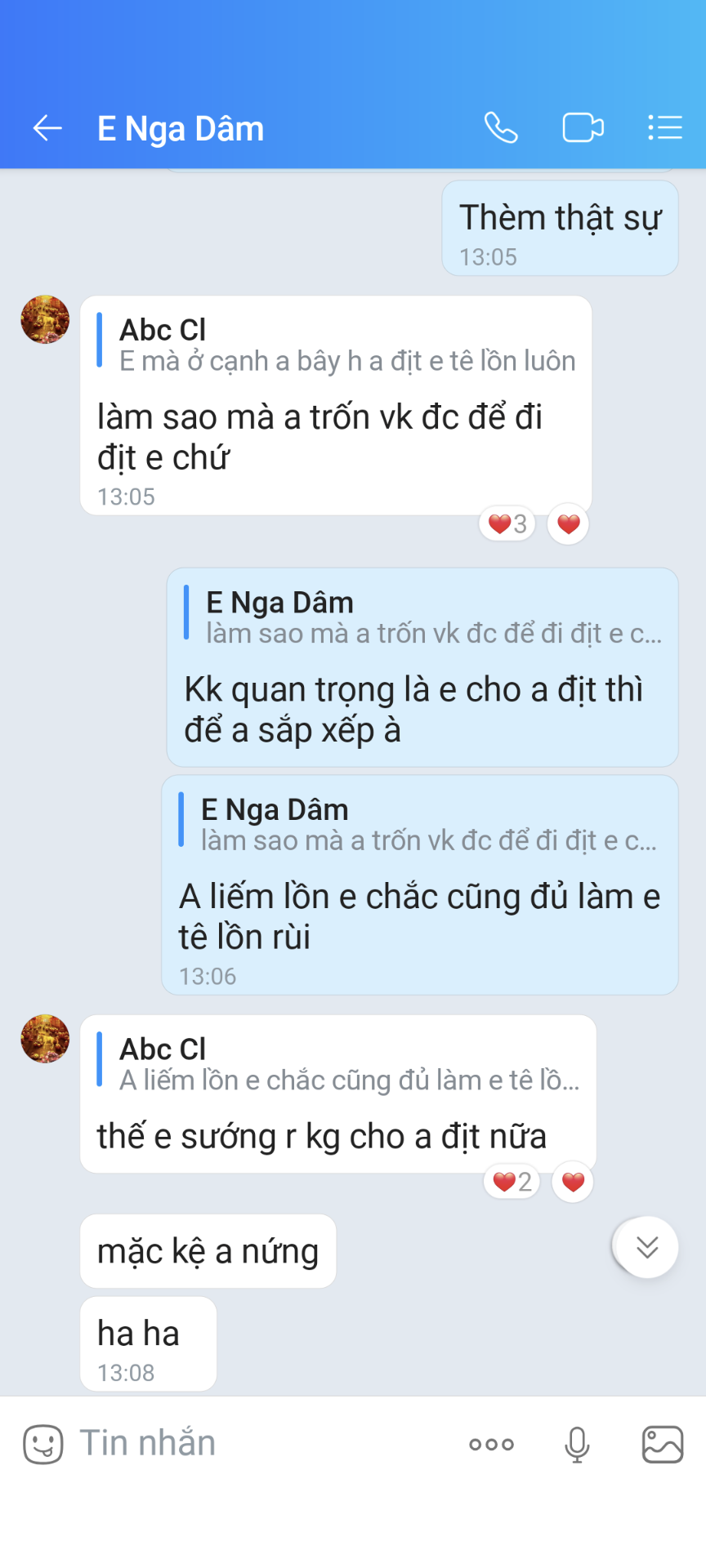Open the contact profile from header name
The height and width of the screenshot is (1568, 706).
(181, 128)
